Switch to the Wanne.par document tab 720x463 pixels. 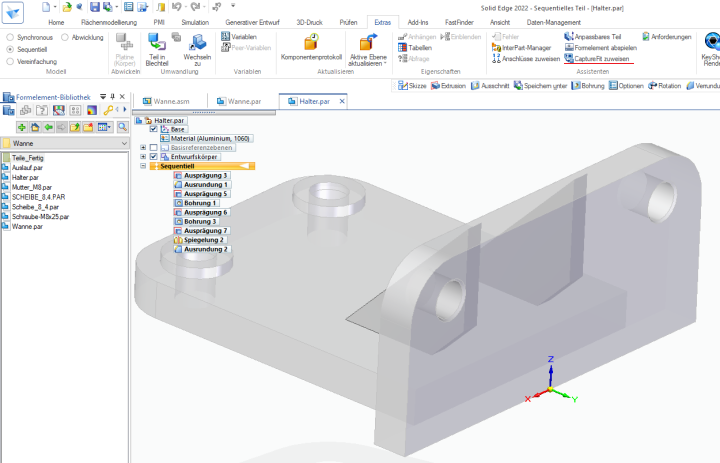(x=239, y=102)
